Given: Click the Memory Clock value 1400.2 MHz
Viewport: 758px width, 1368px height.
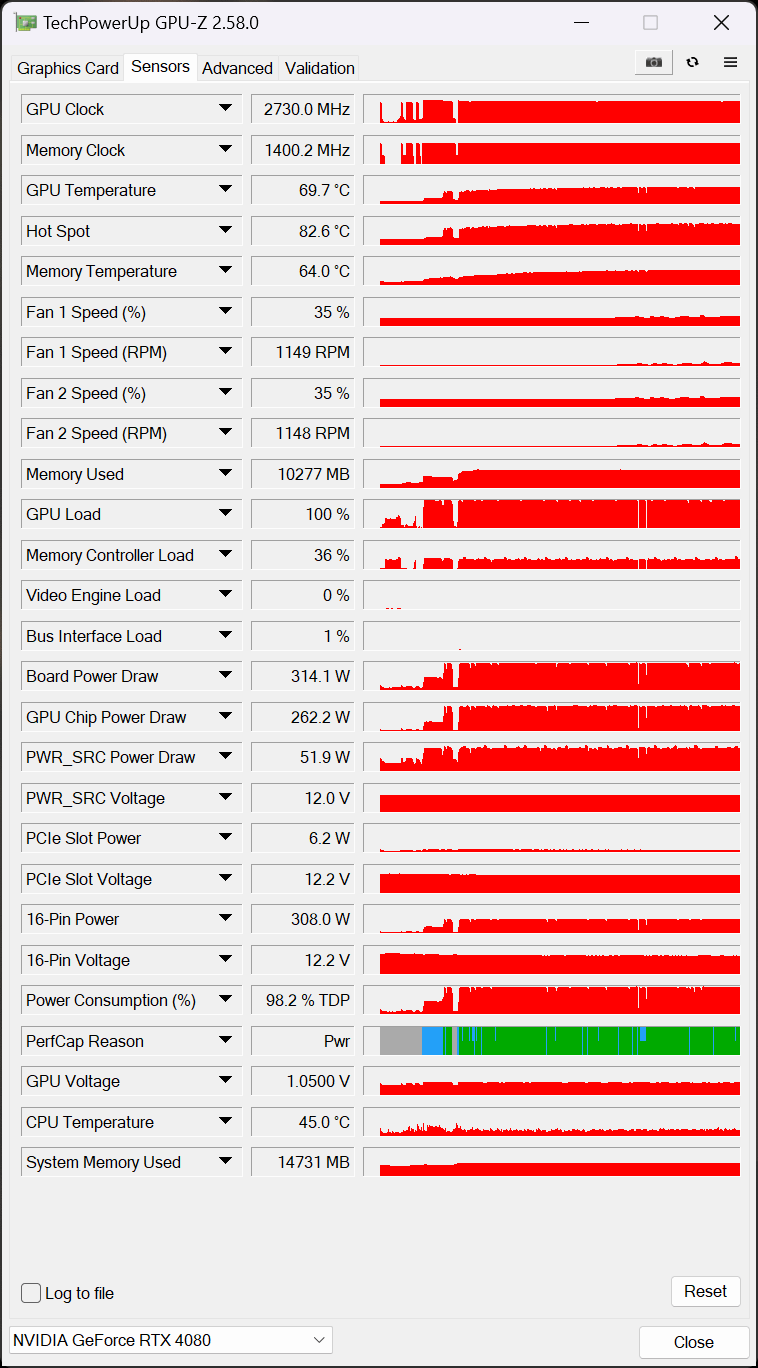Looking at the screenshot, I should pyautogui.click(x=303, y=150).
